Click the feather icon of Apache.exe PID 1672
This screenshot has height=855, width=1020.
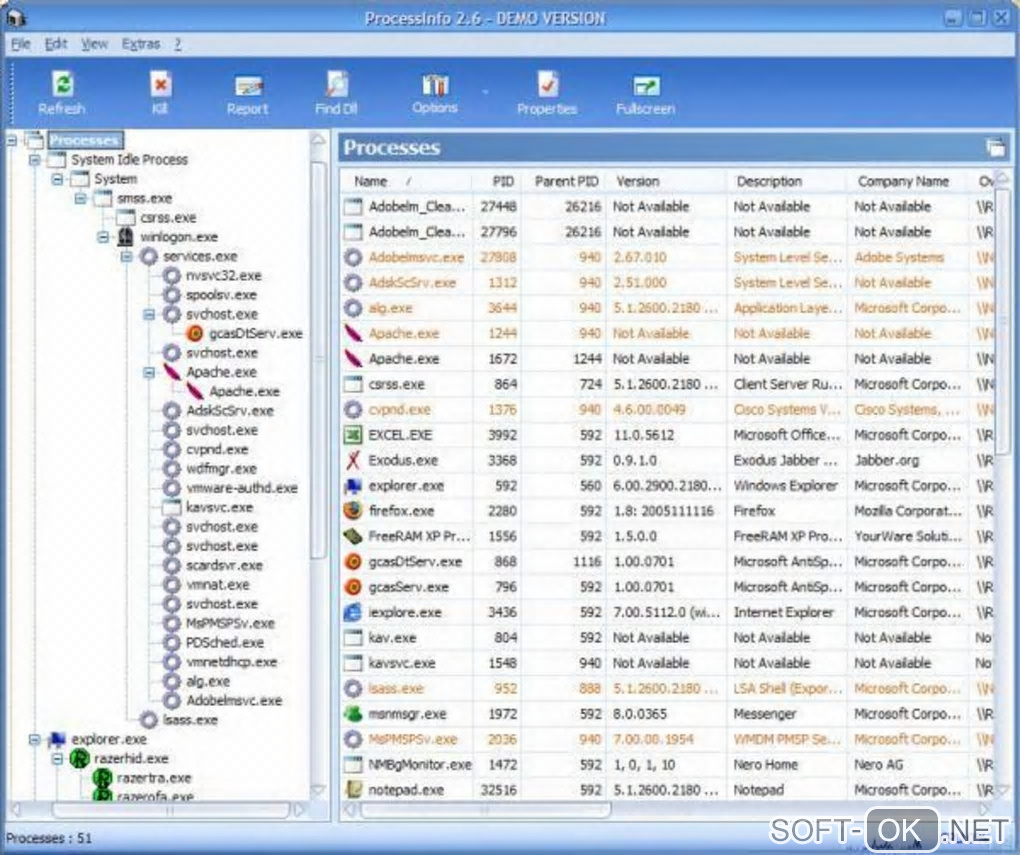(353, 359)
